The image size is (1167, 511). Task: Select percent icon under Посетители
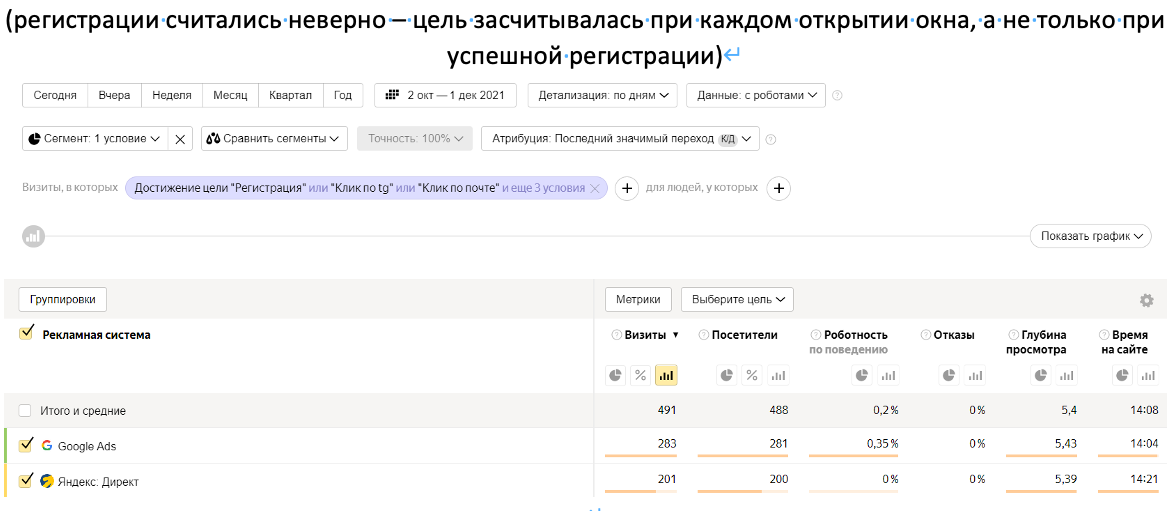click(752, 376)
